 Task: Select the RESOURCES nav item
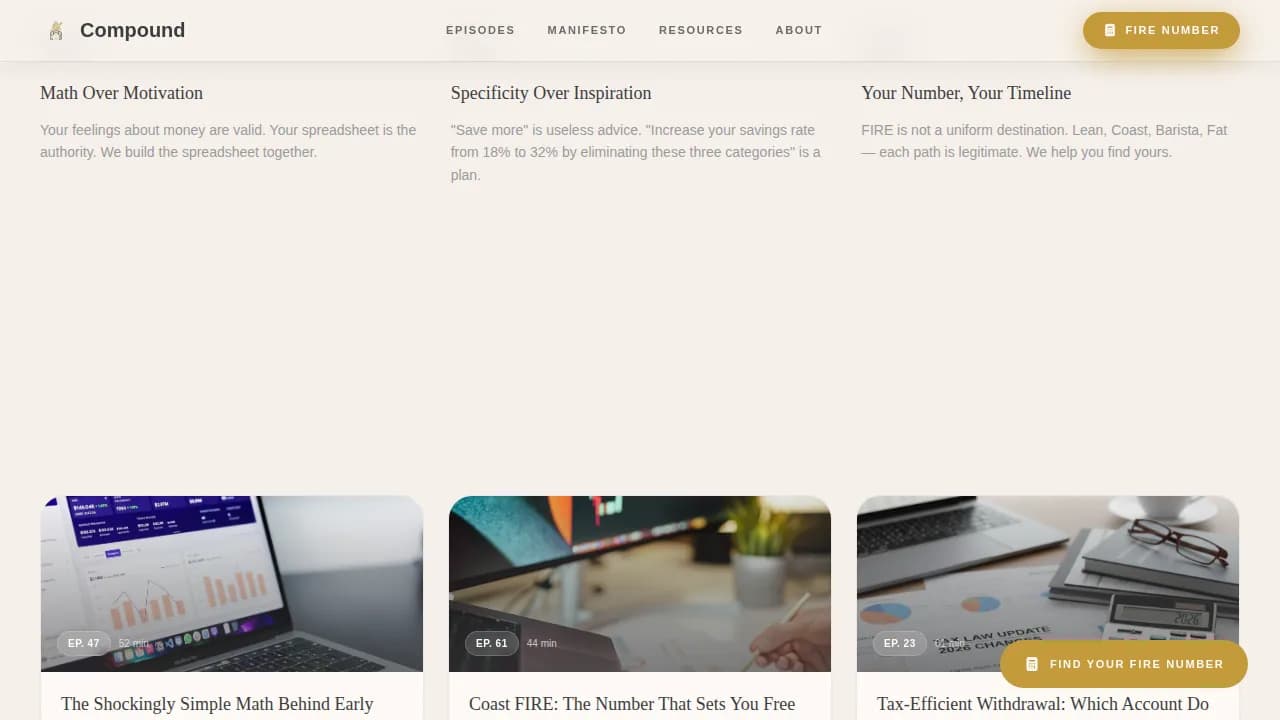(700, 30)
